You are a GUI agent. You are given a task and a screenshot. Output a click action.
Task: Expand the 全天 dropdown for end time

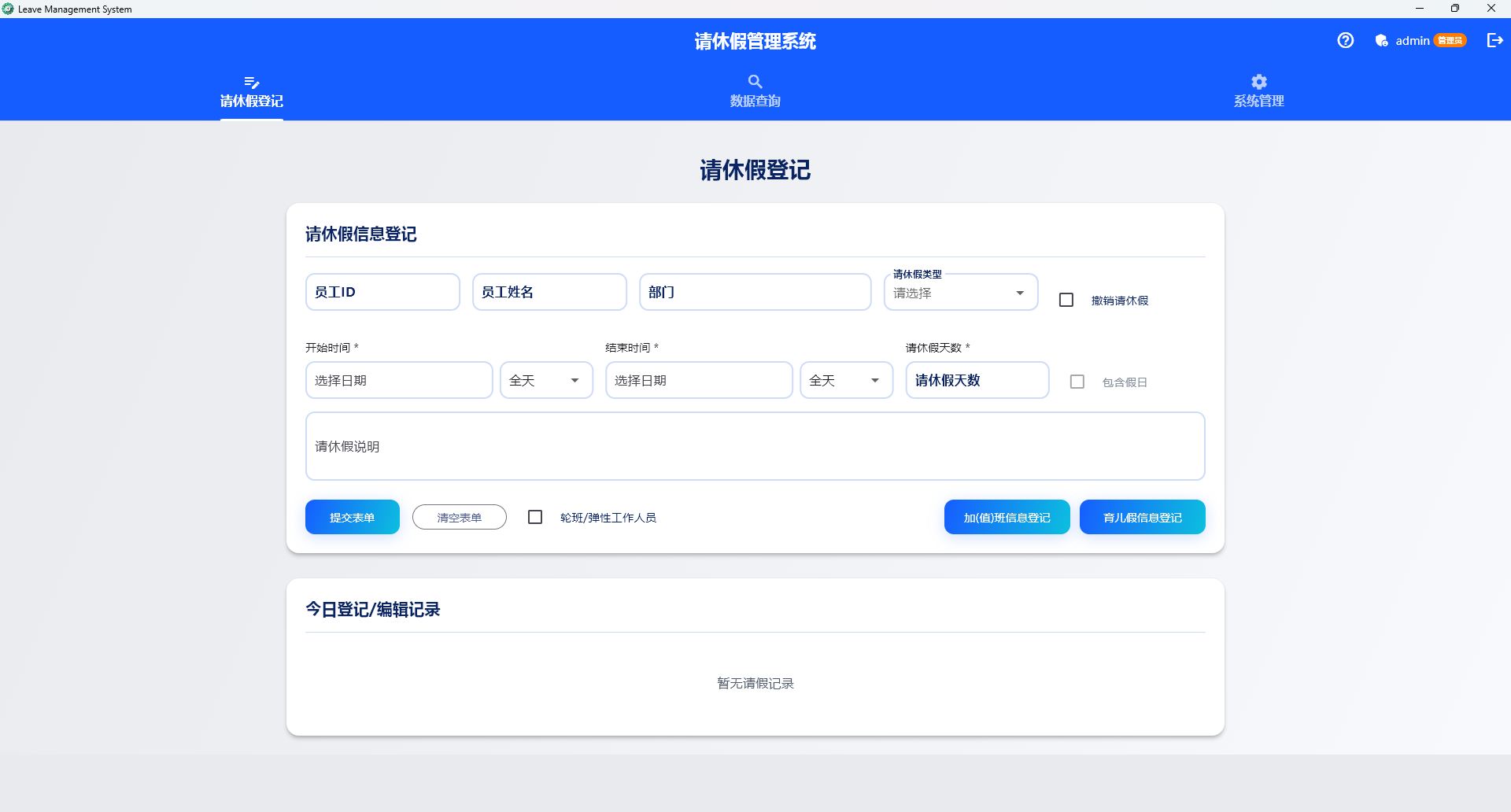[x=846, y=381]
